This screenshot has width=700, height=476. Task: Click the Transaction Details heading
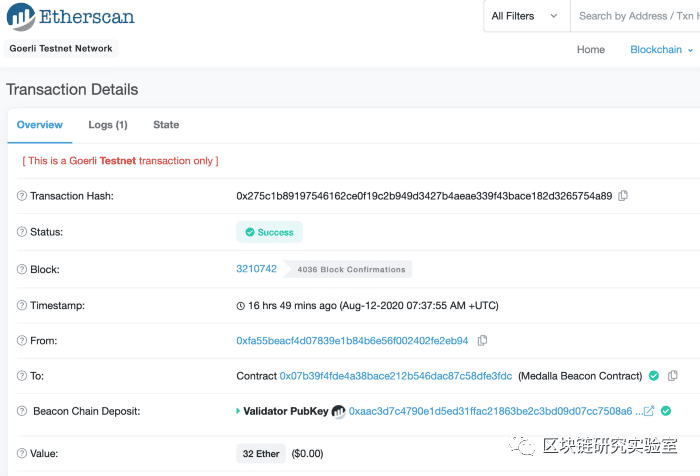point(72,89)
